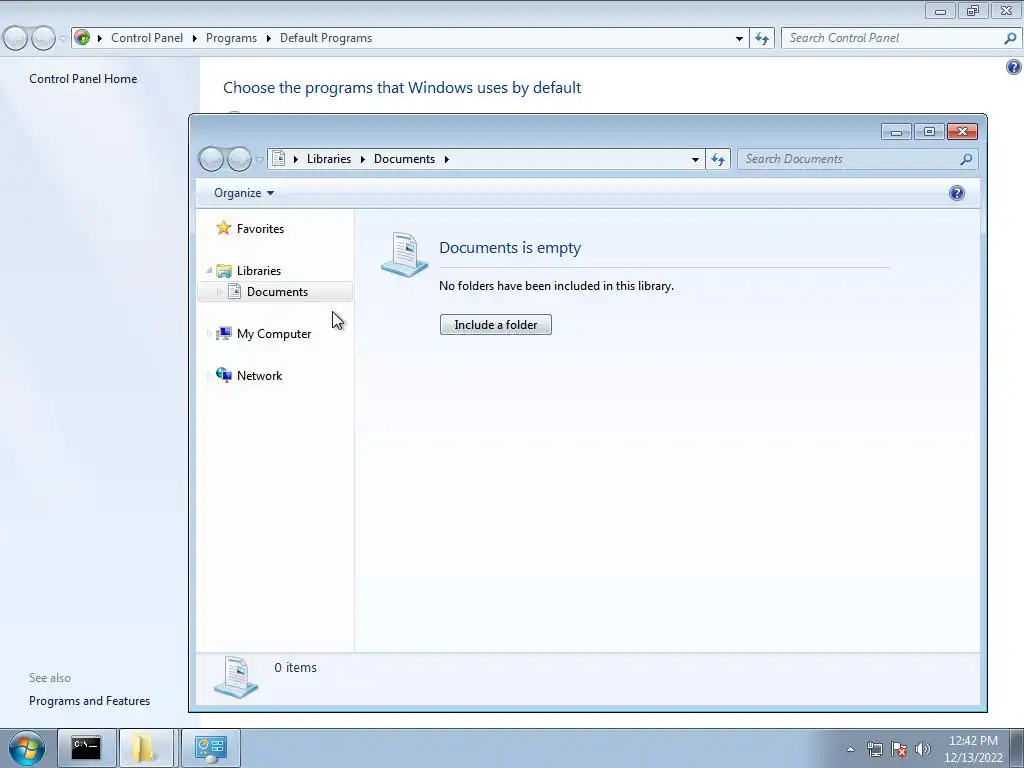The width and height of the screenshot is (1024, 768).
Task: Click the '0 items' status text
Action: click(x=295, y=667)
